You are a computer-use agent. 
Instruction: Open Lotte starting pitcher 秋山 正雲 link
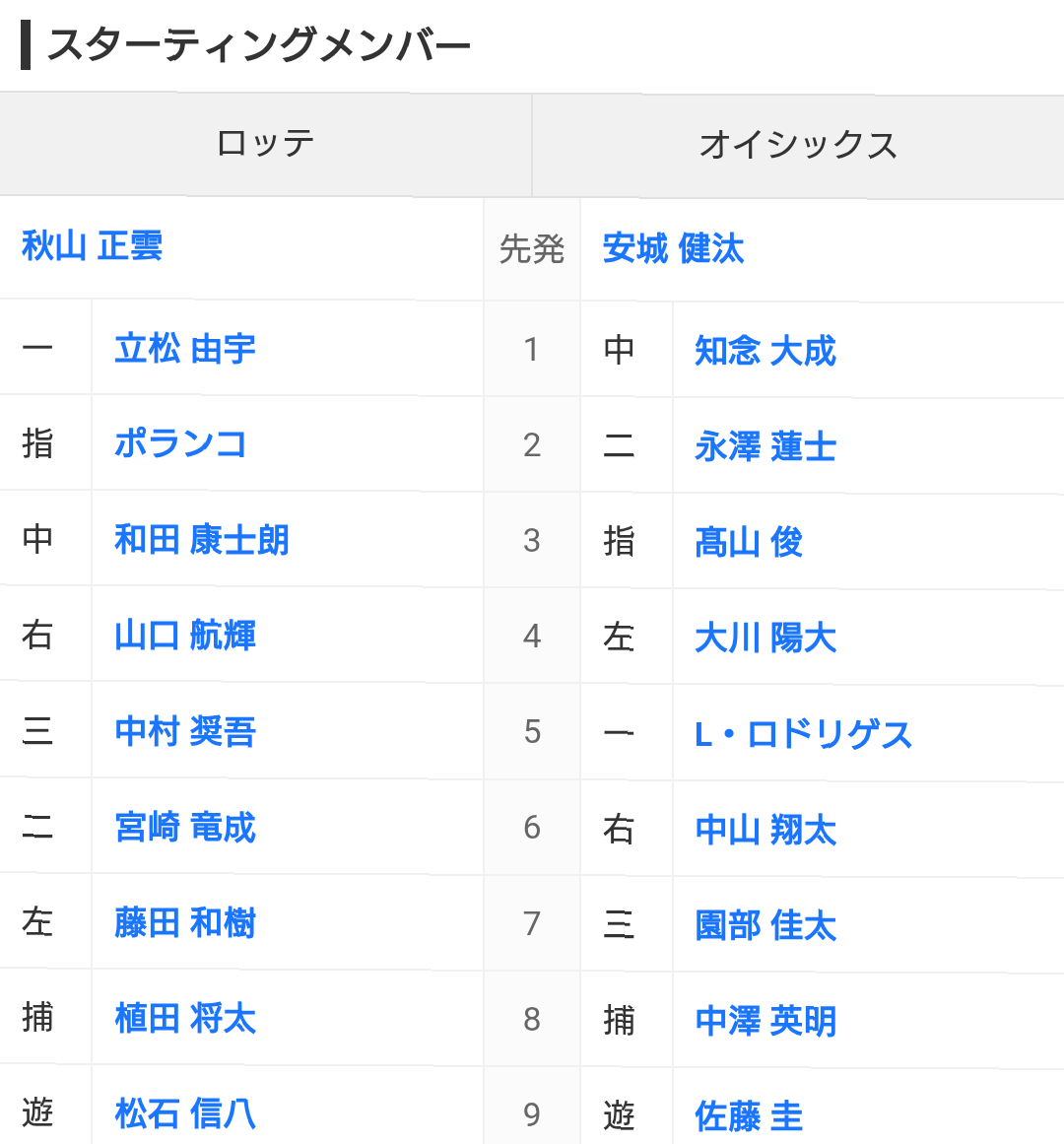[92, 246]
